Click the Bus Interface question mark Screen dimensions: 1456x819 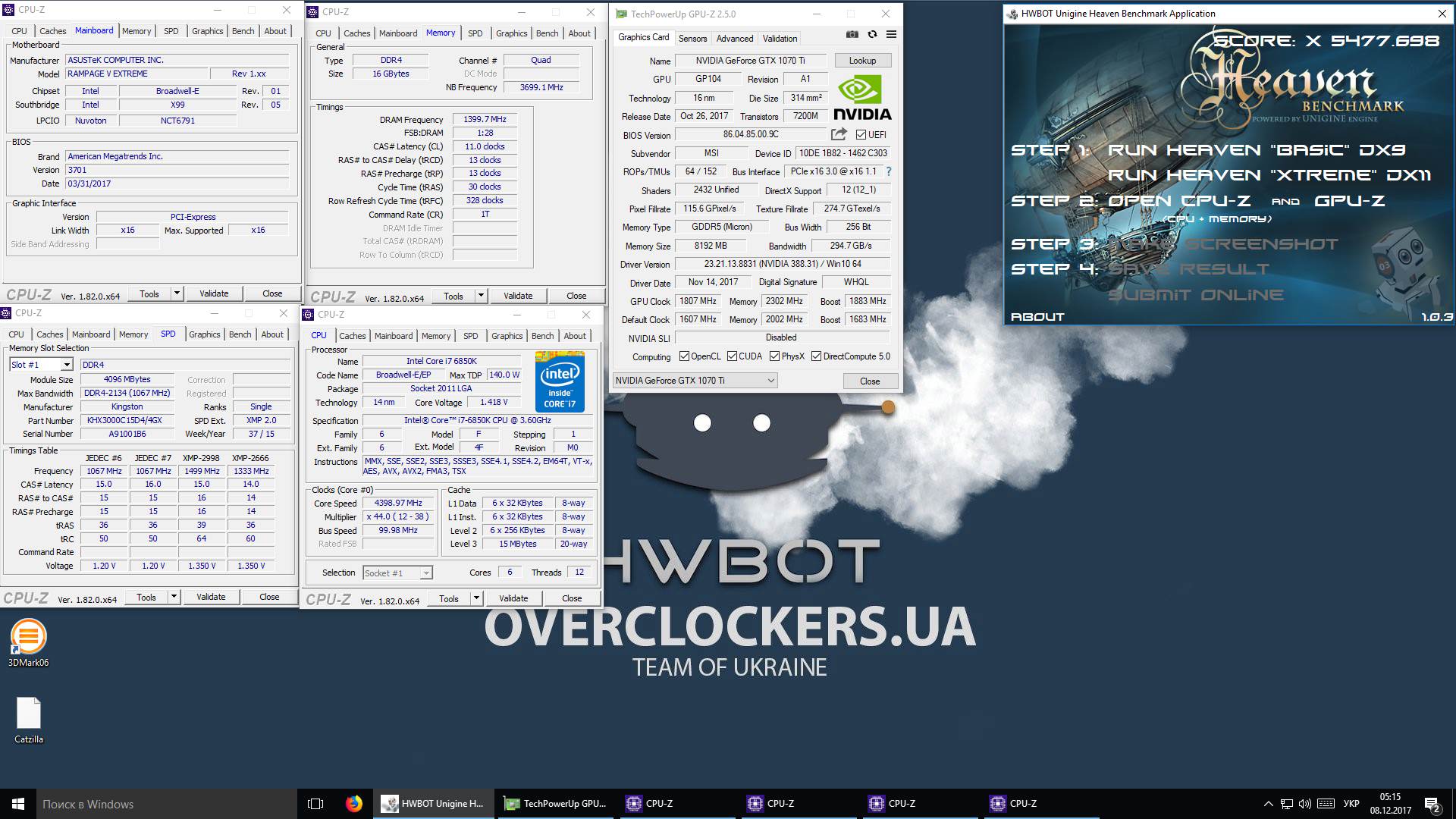tap(889, 171)
